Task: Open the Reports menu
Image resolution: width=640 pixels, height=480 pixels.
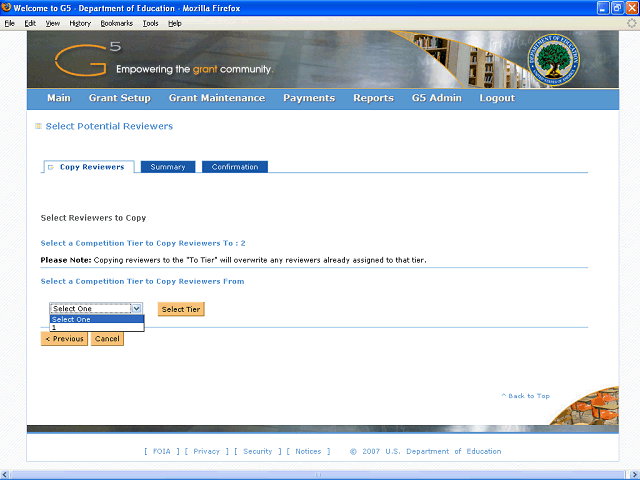Action: click(373, 98)
